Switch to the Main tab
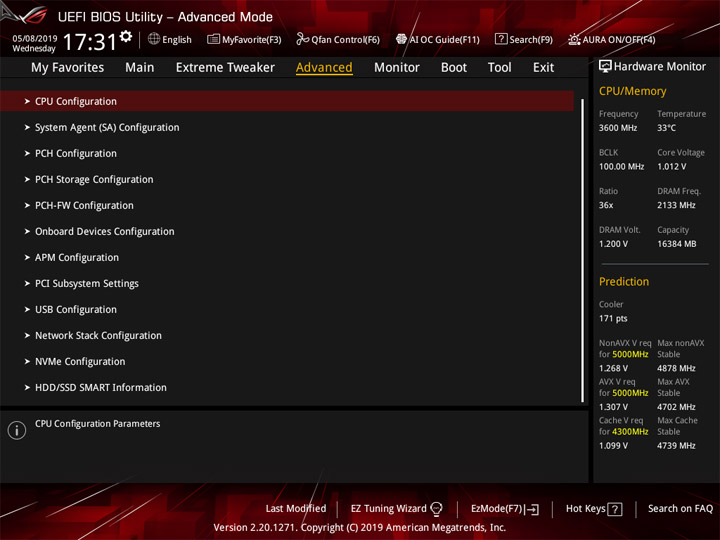720x540 pixels. [140, 68]
